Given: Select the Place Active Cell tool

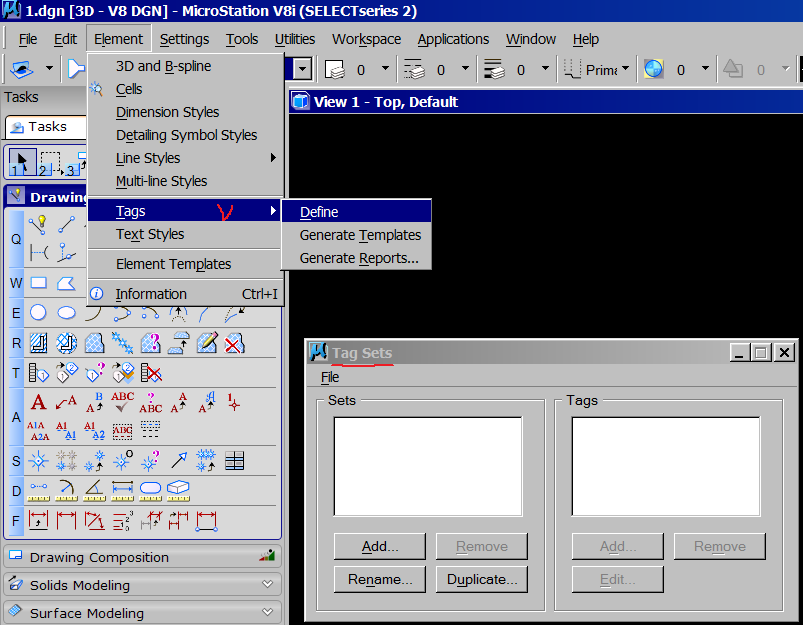Looking at the screenshot, I should pyautogui.click(x=39, y=461).
